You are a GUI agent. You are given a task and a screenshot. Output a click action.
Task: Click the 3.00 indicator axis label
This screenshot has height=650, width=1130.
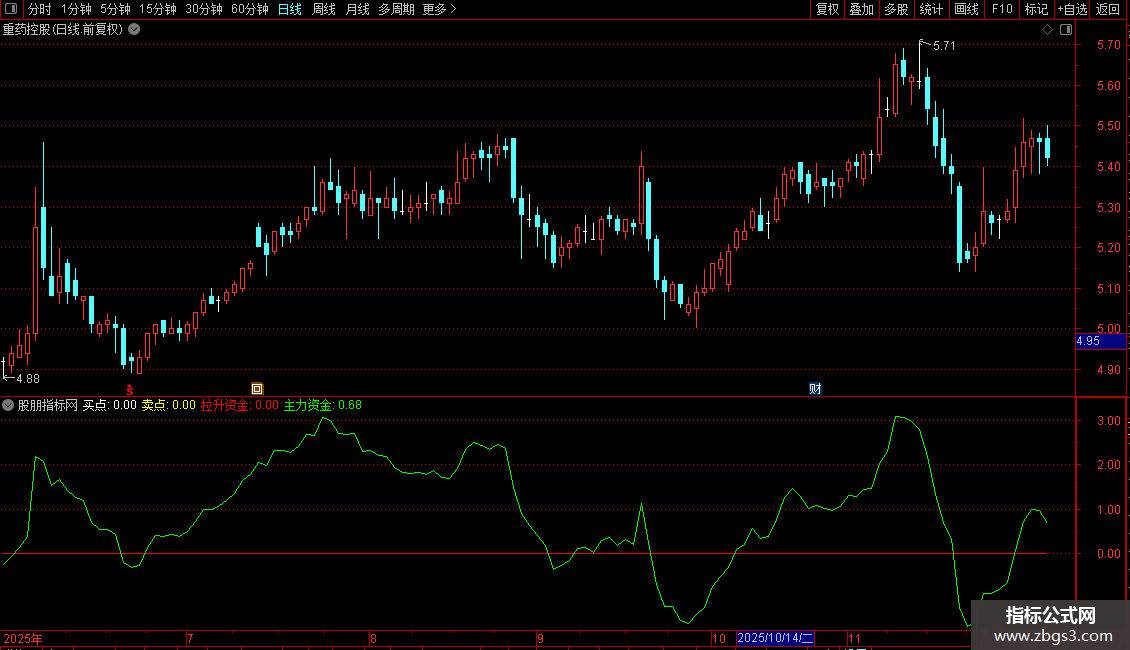1108,421
